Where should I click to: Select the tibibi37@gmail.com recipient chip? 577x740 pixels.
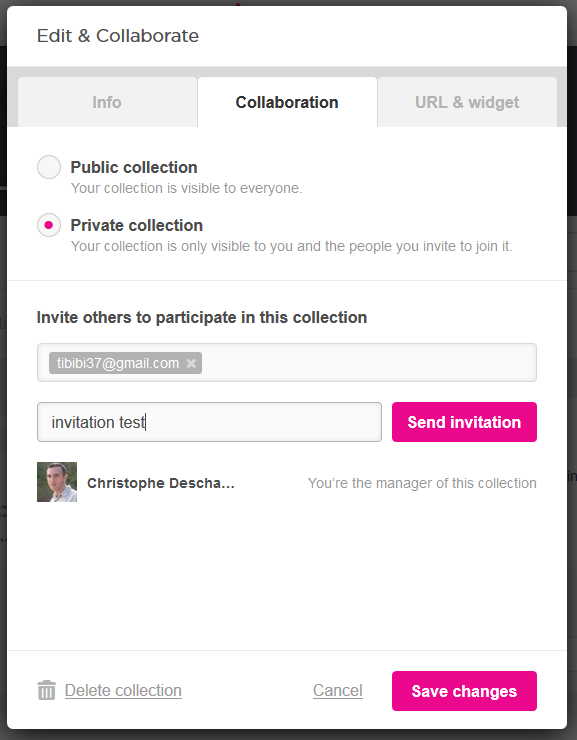[118, 363]
